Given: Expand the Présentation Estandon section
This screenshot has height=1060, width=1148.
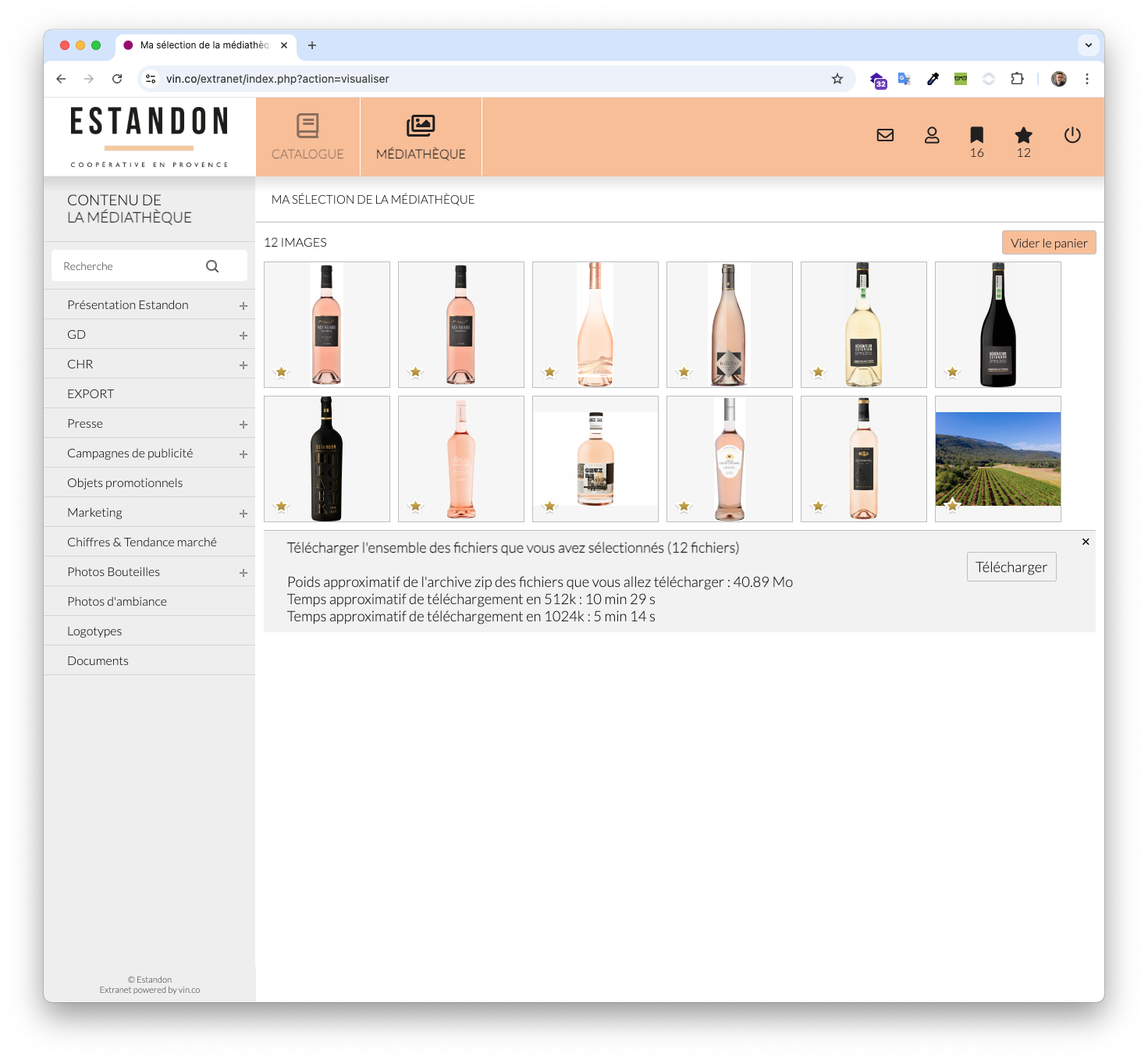Looking at the screenshot, I should point(243,306).
